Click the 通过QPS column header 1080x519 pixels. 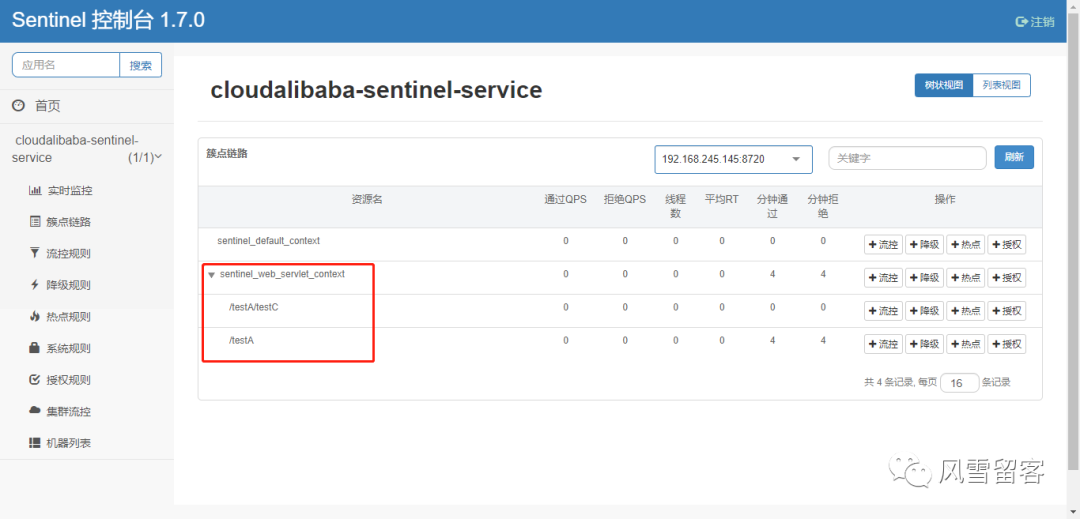(x=565, y=200)
